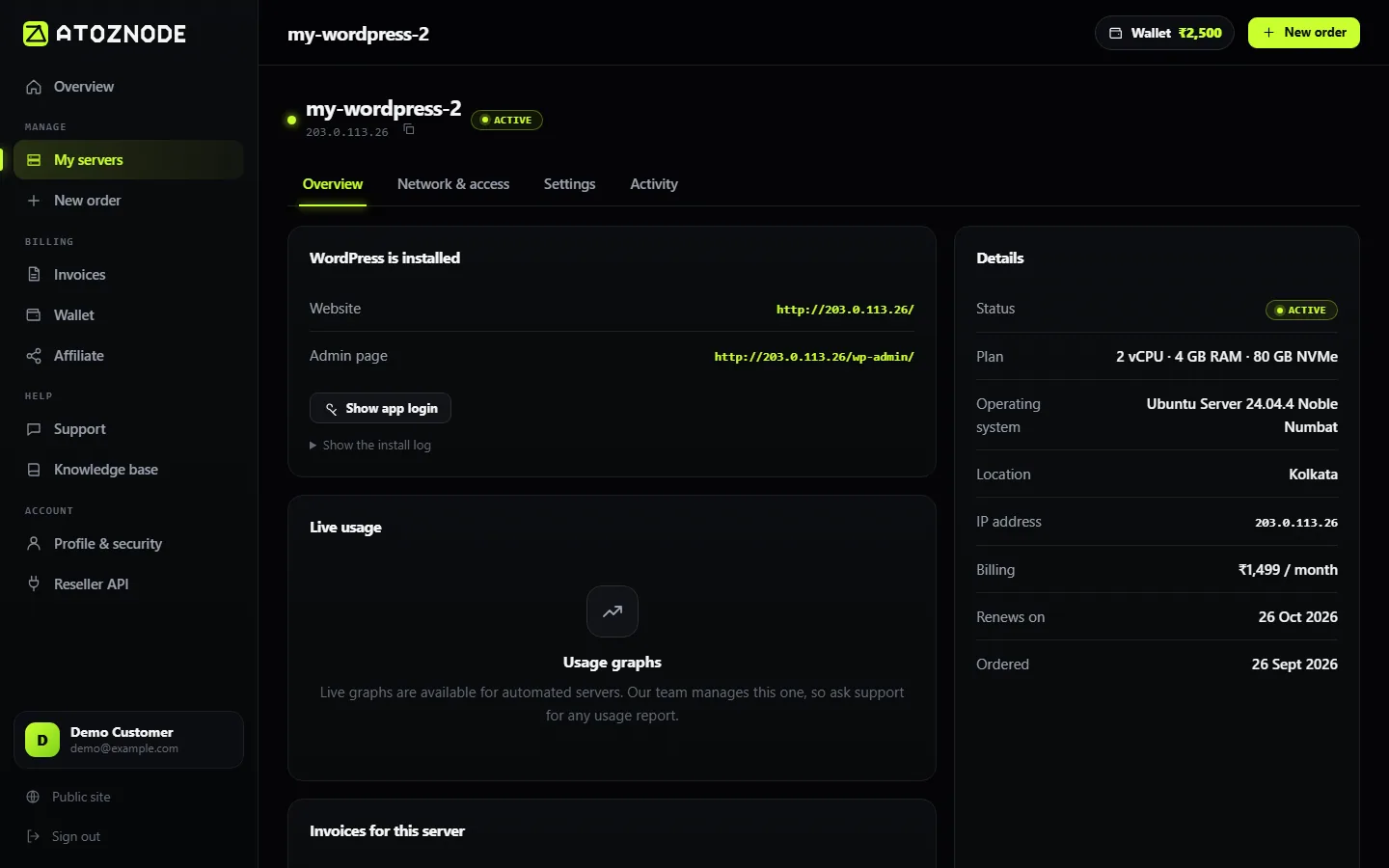Click the ATOZNODE logo icon

[x=36, y=34]
